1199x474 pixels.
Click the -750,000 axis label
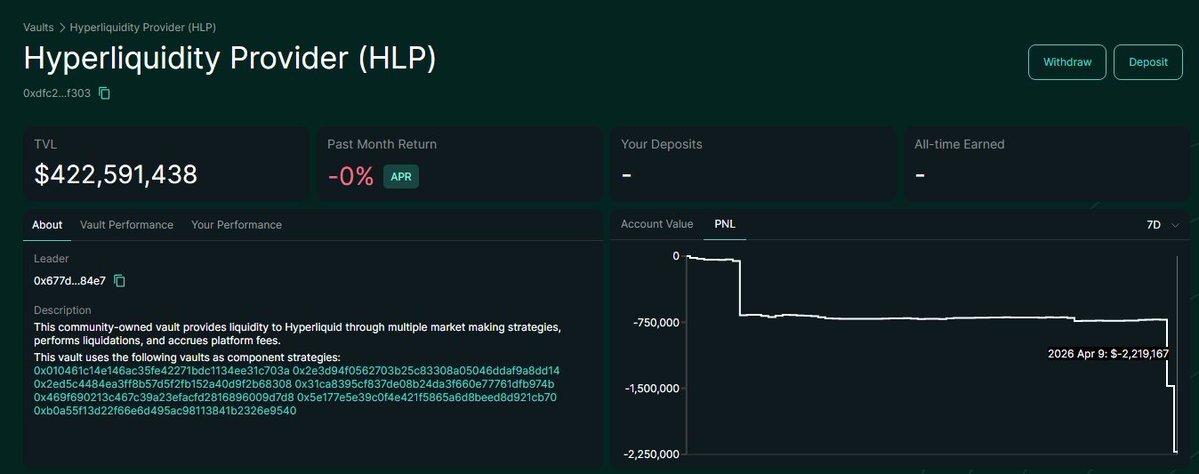(655, 322)
